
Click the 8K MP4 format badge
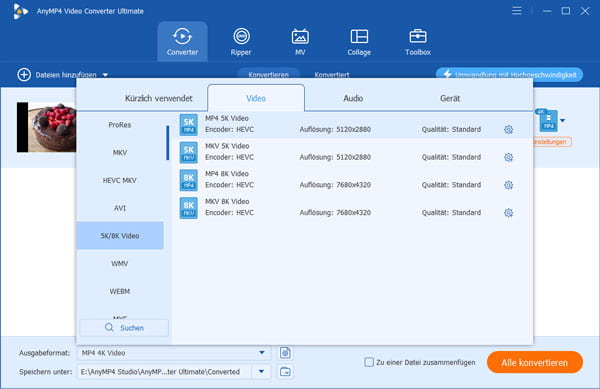point(189,180)
